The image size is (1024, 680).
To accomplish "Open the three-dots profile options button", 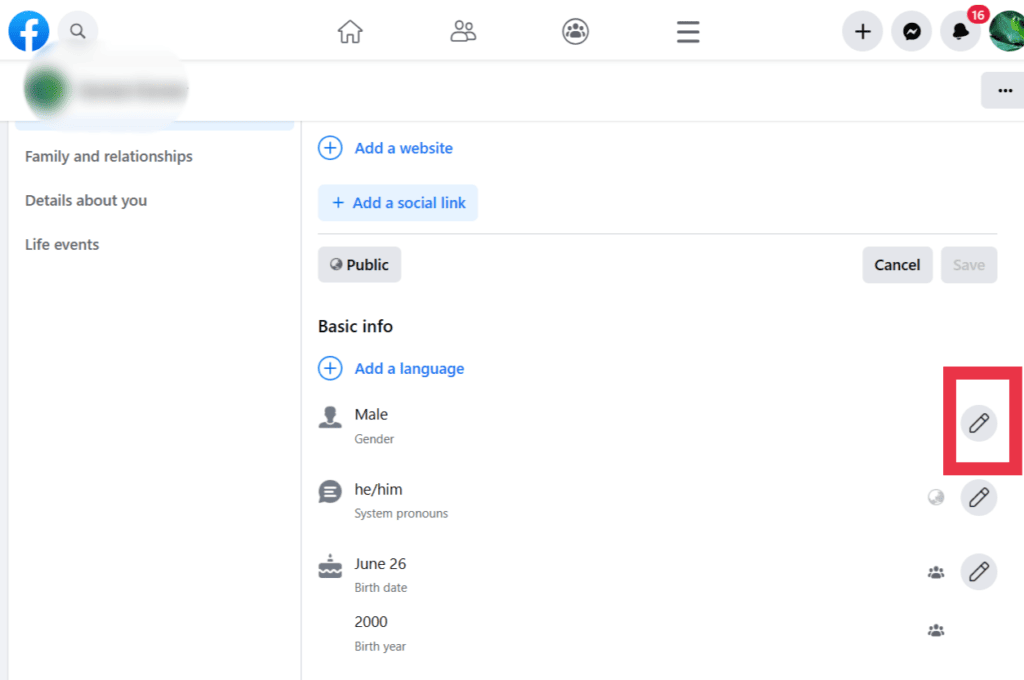I will point(1004,90).
